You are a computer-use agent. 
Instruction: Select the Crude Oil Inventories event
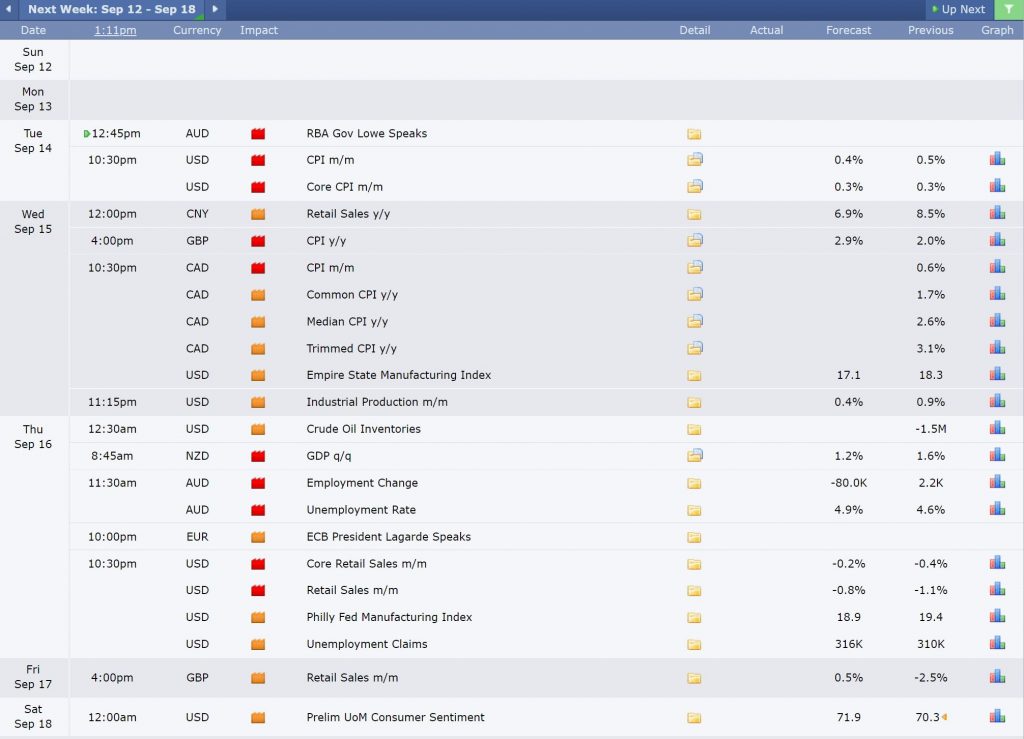[x=363, y=429]
